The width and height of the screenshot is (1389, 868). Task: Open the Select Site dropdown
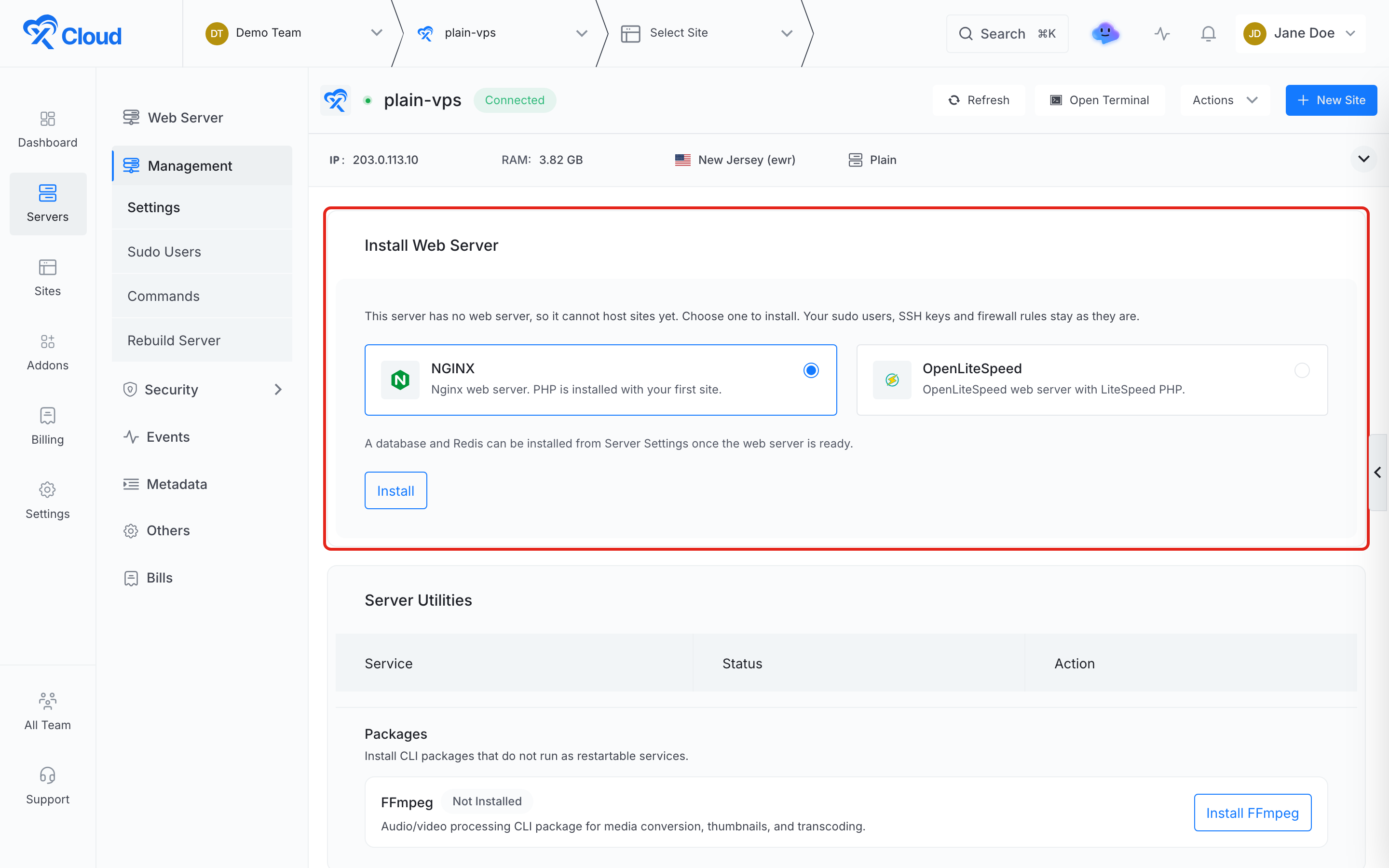coord(707,33)
